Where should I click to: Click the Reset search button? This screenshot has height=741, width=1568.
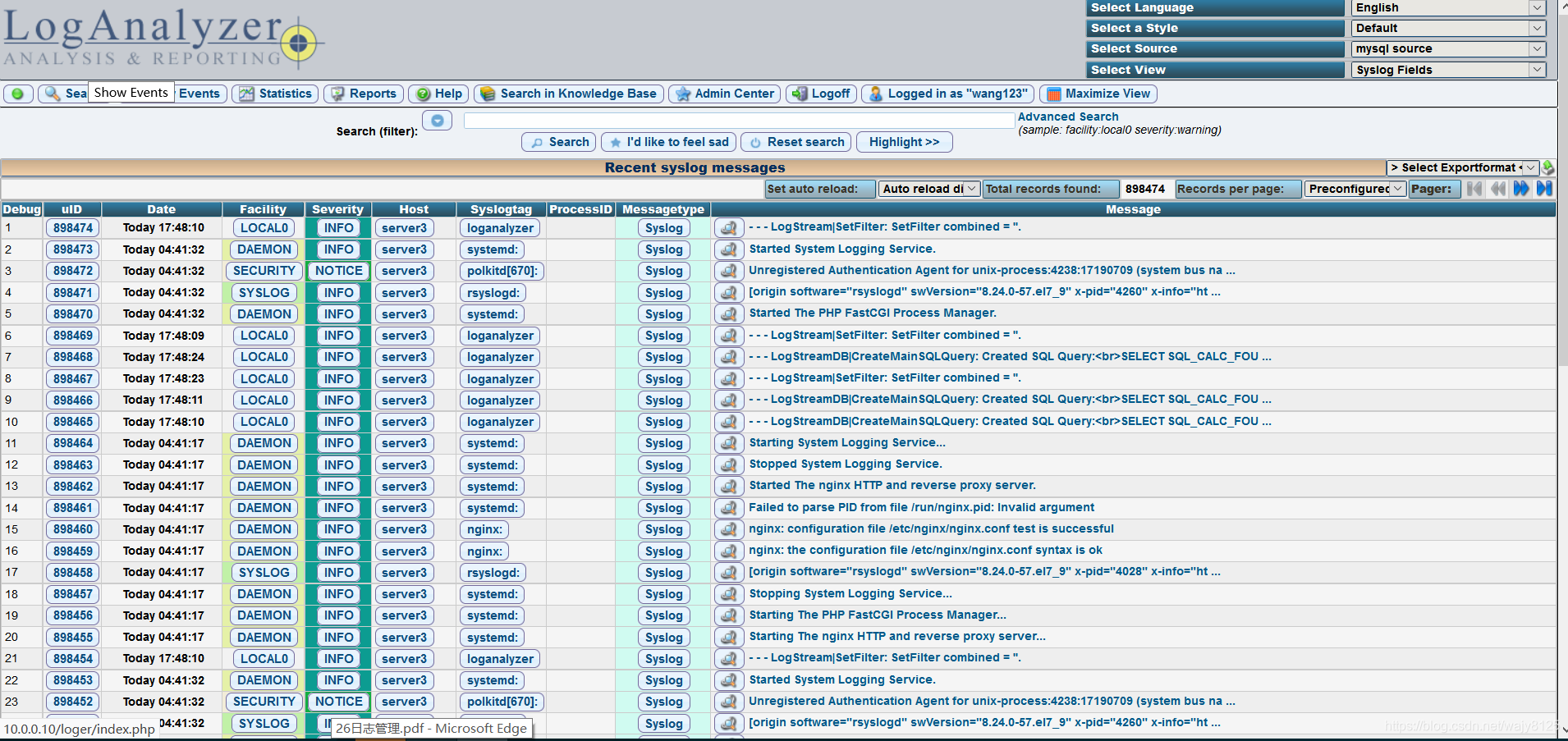(795, 142)
